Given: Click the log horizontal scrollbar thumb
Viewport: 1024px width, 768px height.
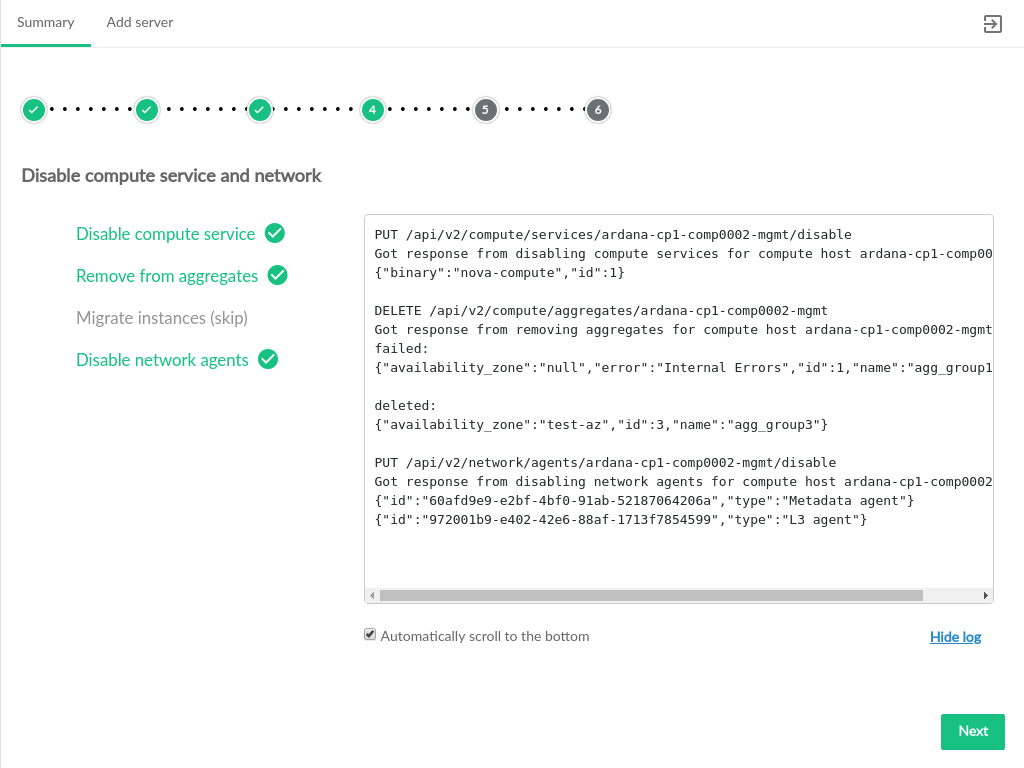Looking at the screenshot, I should coord(650,595).
